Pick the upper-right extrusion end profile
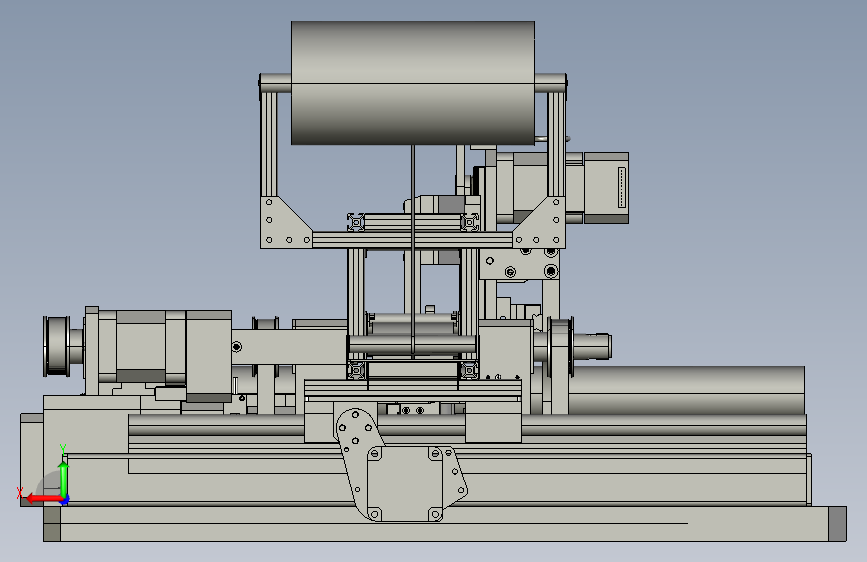The image size is (867, 562). (x=469, y=222)
